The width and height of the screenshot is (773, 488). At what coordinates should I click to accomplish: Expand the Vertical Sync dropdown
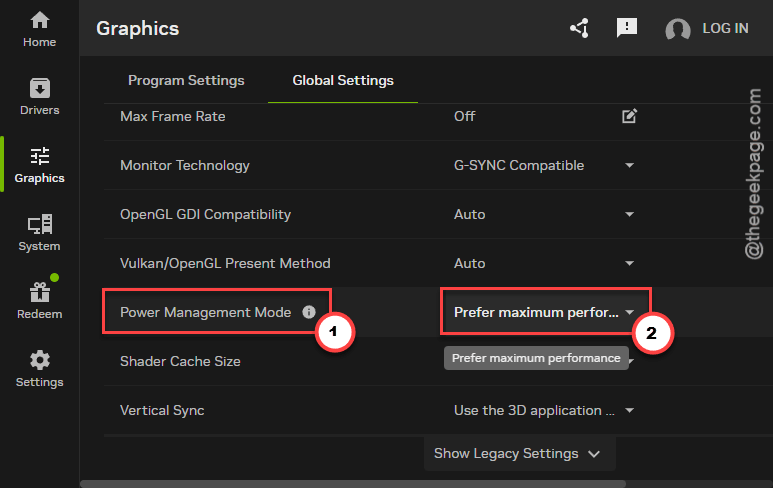(x=544, y=410)
